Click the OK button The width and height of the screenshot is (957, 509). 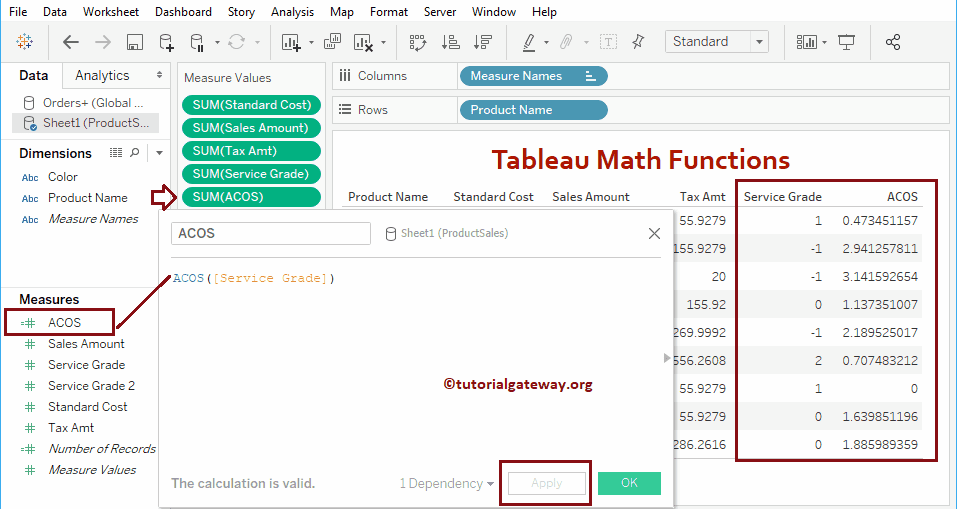(x=629, y=483)
